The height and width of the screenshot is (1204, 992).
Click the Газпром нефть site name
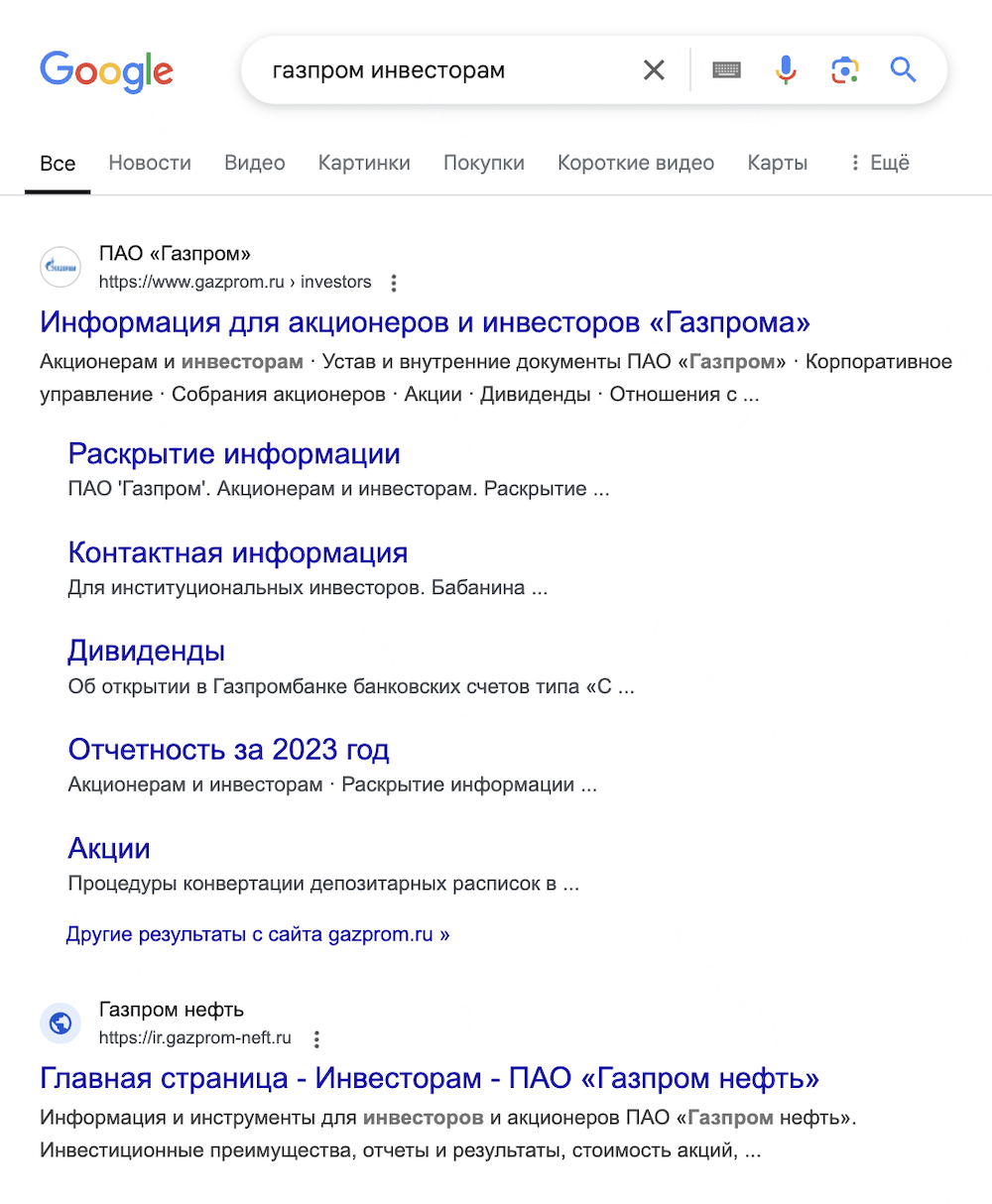pyautogui.click(x=172, y=1010)
